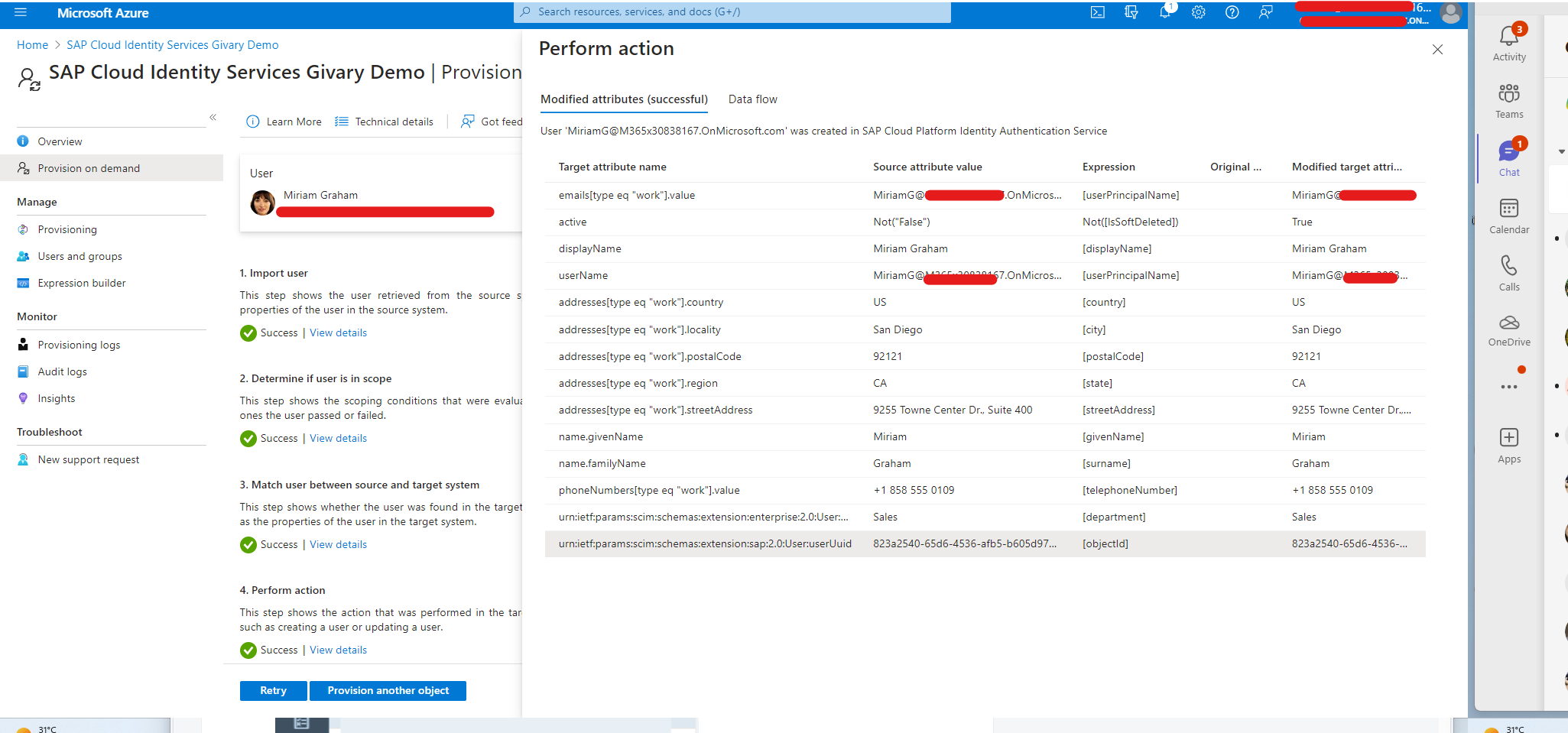Open the Azure portal hamburger menu

coord(21,12)
